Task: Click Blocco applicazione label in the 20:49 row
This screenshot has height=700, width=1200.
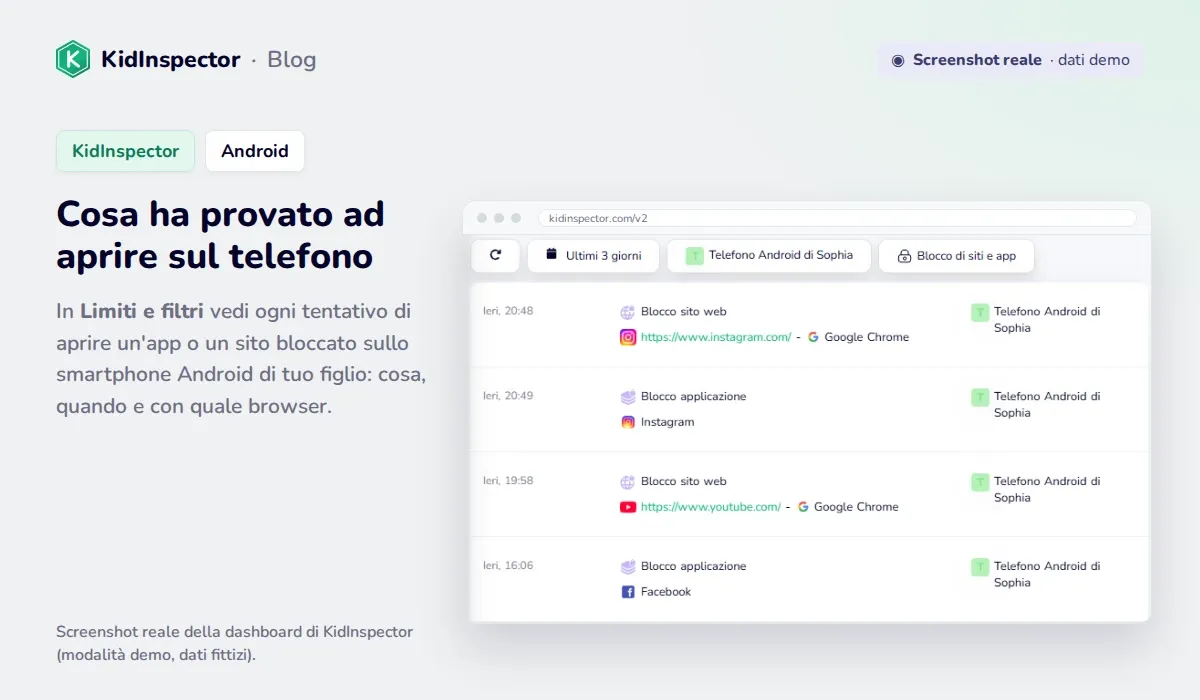Action: 694,397
